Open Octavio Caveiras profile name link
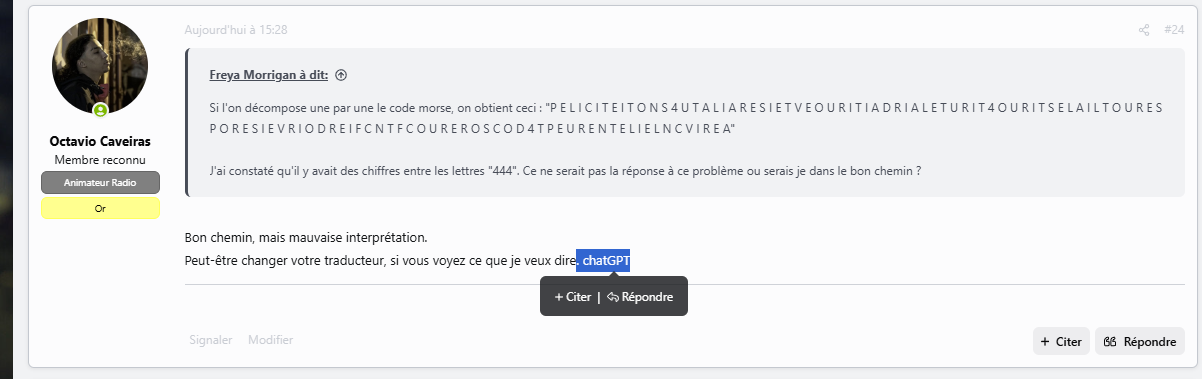 tap(100, 141)
